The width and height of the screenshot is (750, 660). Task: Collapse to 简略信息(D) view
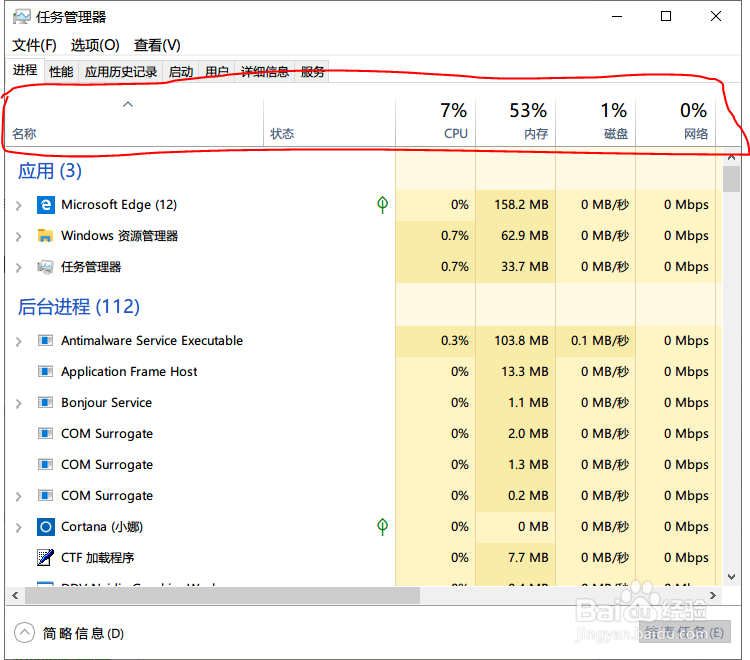(69, 633)
